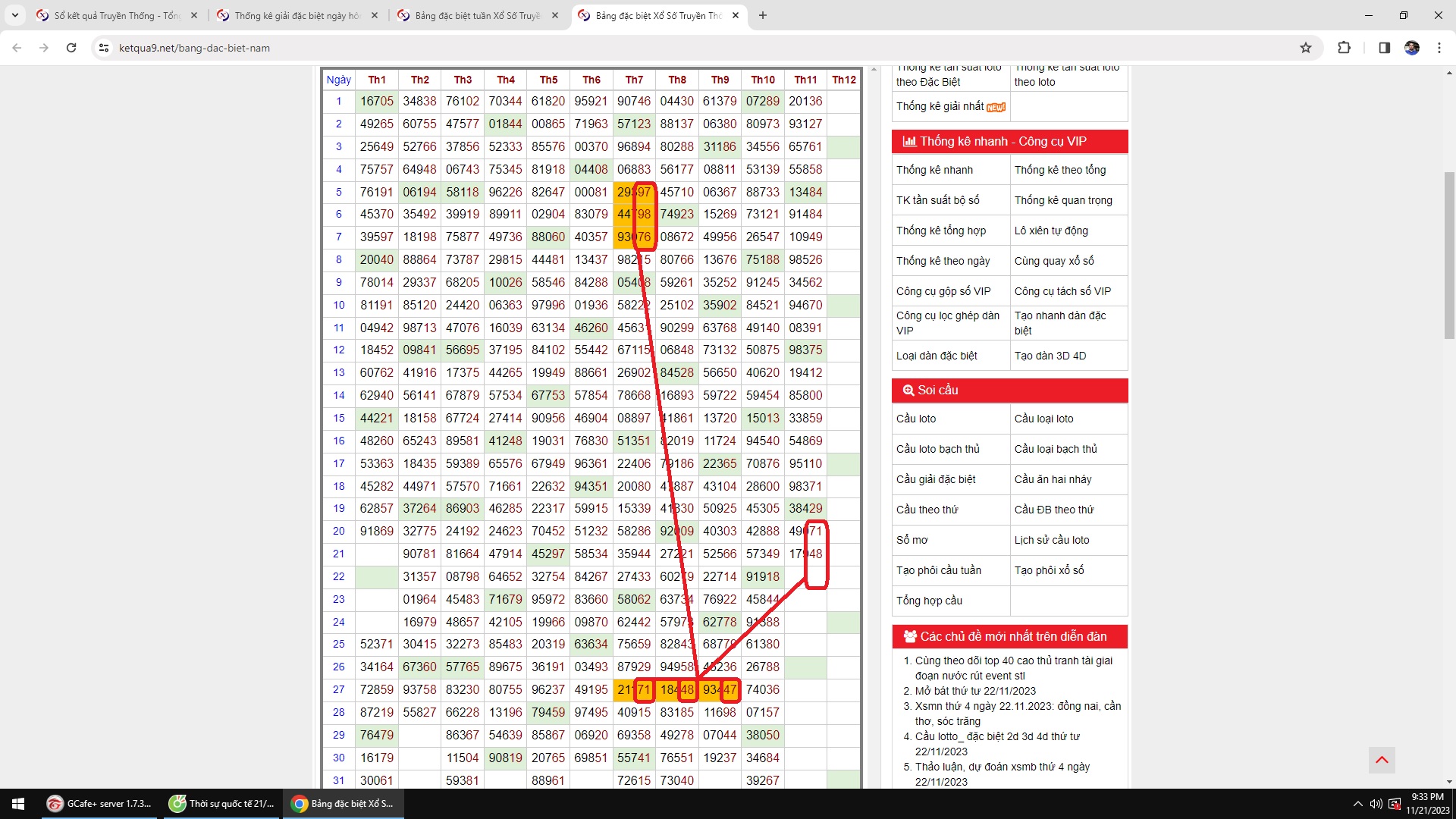Bookmark this page with star icon

tap(1305, 48)
